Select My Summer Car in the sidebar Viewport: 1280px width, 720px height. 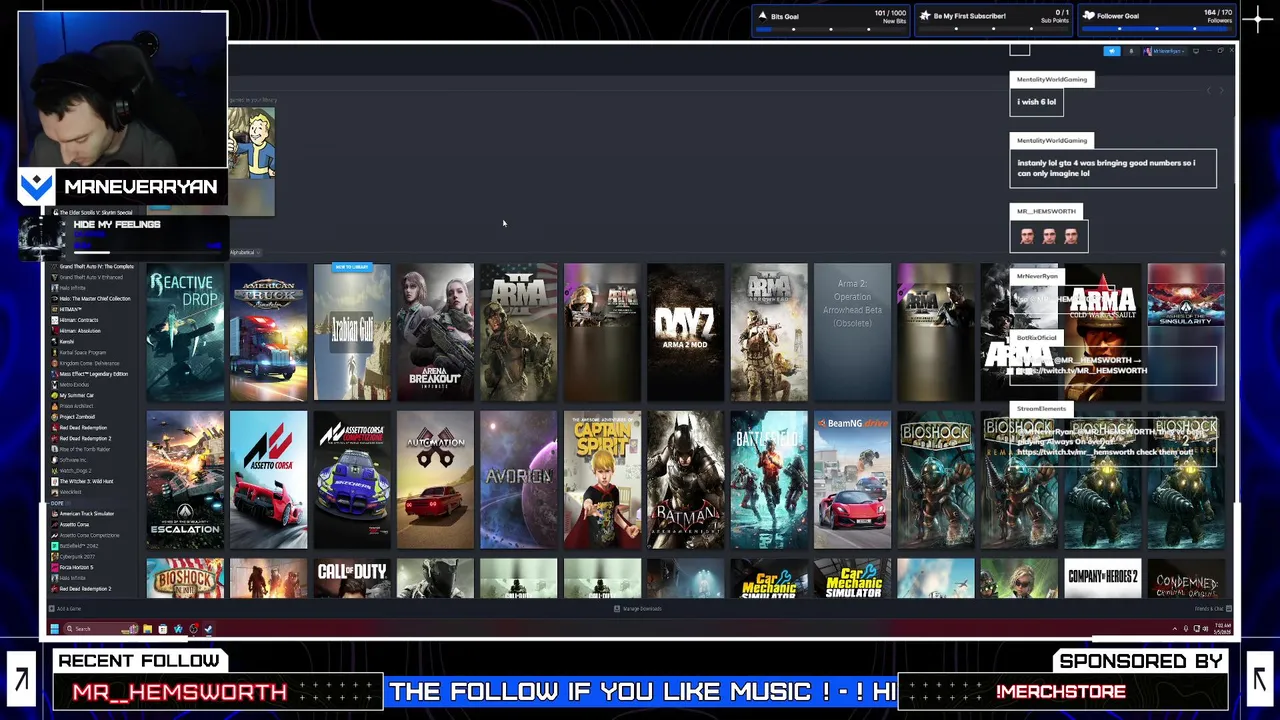pos(72,395)
